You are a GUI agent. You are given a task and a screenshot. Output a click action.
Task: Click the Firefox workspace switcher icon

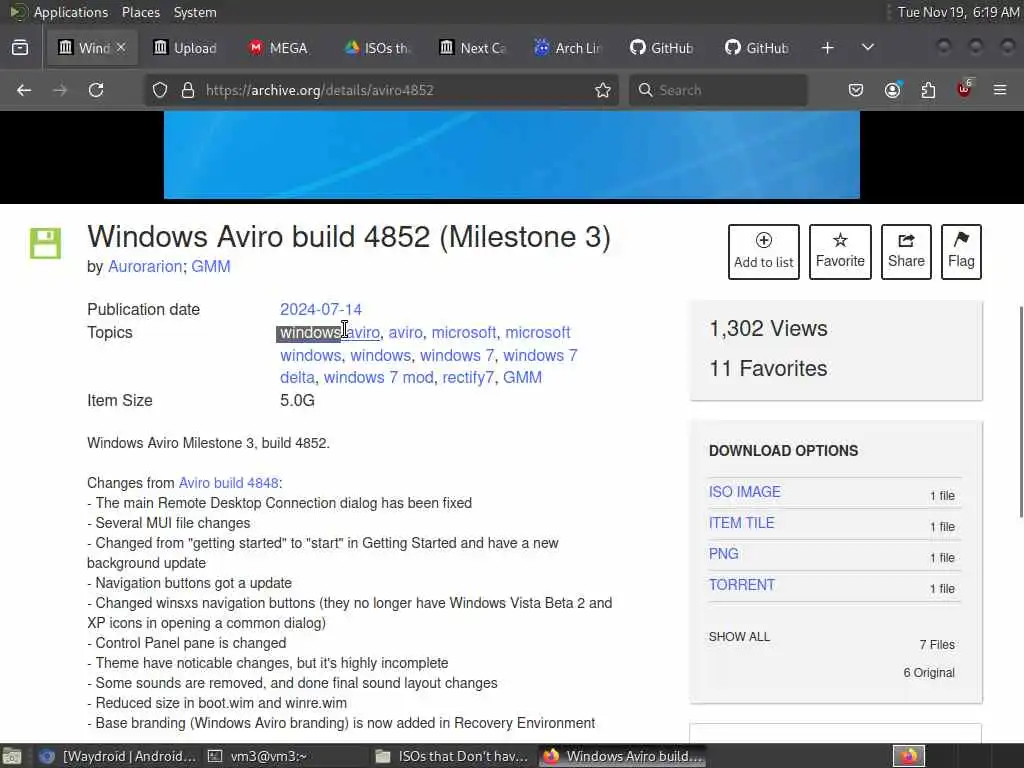point(909,756)
